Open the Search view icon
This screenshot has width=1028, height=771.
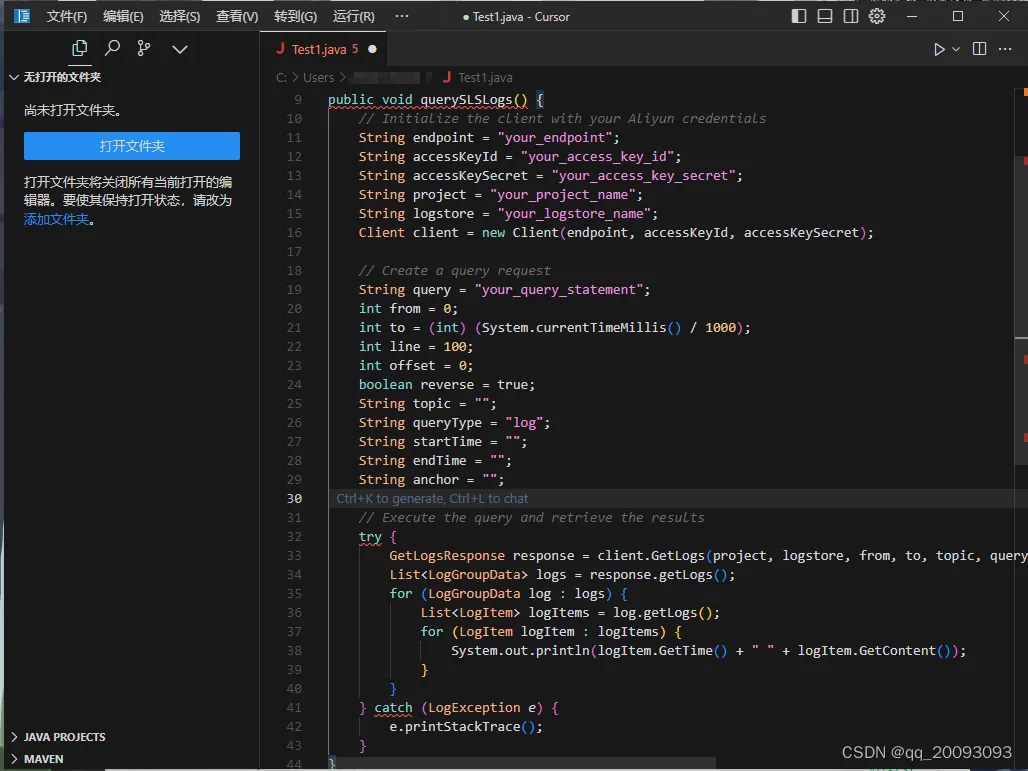point(112,48)
